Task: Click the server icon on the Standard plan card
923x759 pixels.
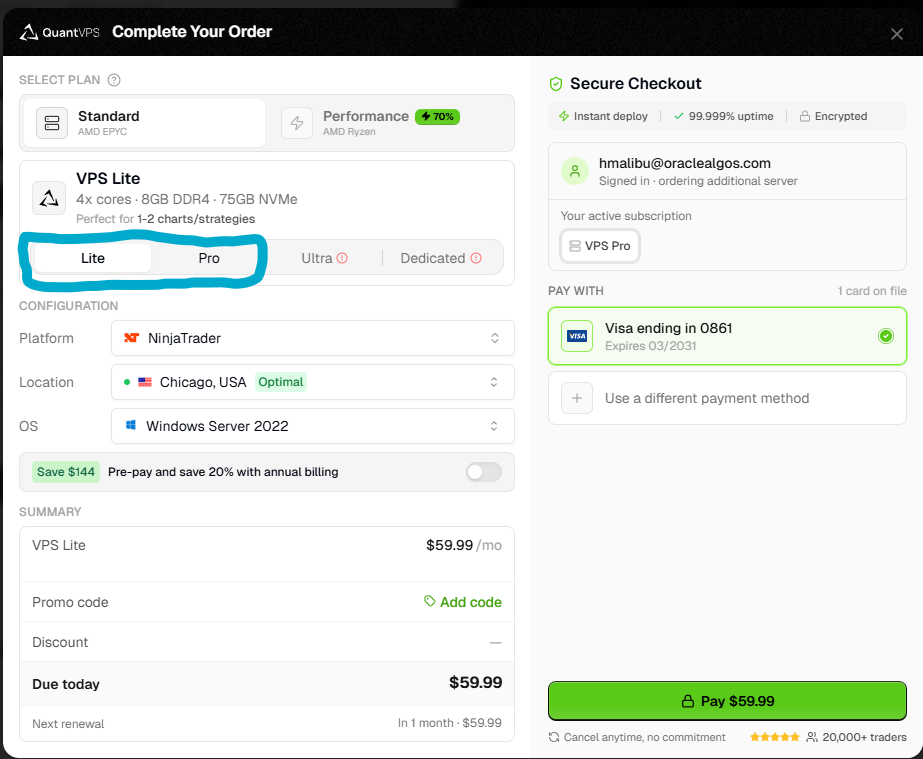Action: click(51, 123)
